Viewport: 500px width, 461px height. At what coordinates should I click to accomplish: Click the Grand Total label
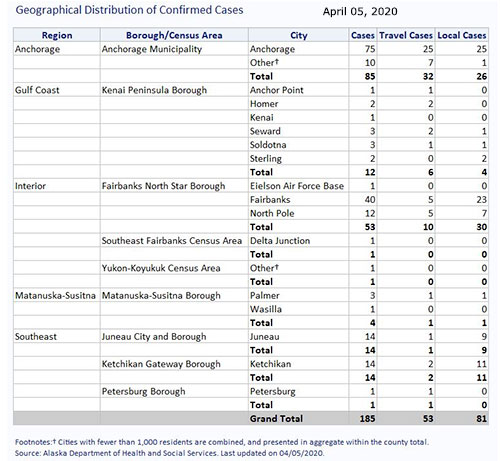[x=276, y=419]
